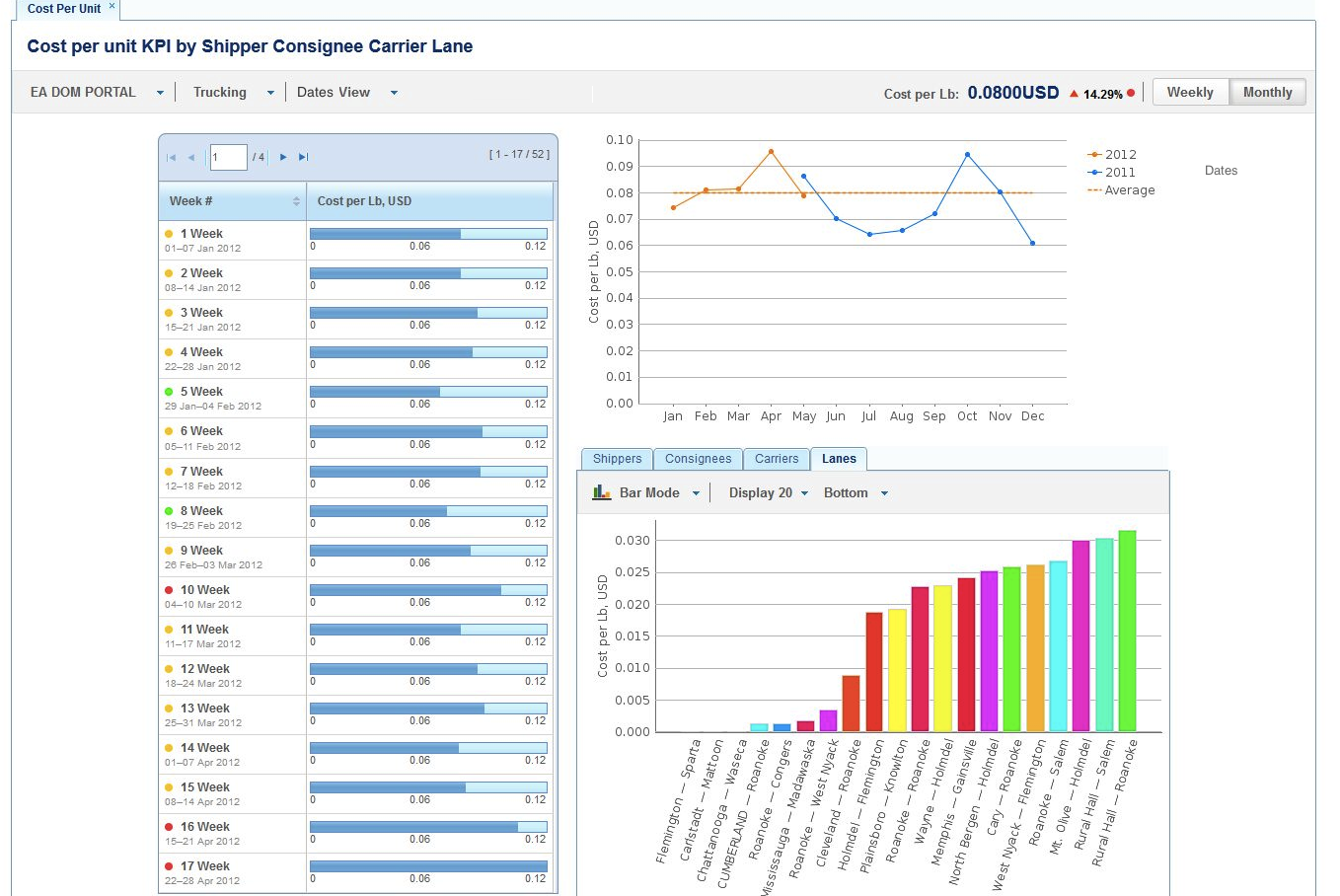Screen dimensions: 1340x896
Task: Click the Holmdel – Flemington red bar
Action: click(874, 673)
